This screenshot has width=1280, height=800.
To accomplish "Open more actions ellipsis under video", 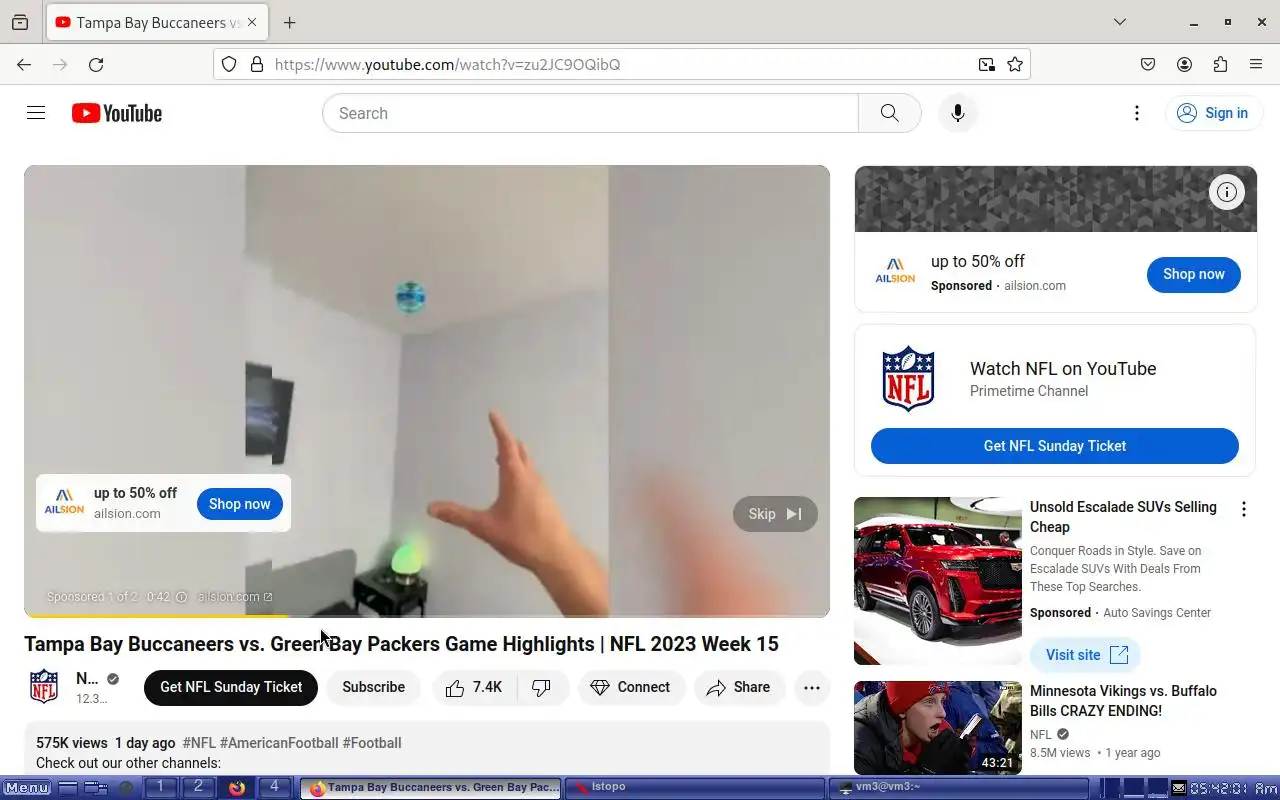I will [812, 687].
